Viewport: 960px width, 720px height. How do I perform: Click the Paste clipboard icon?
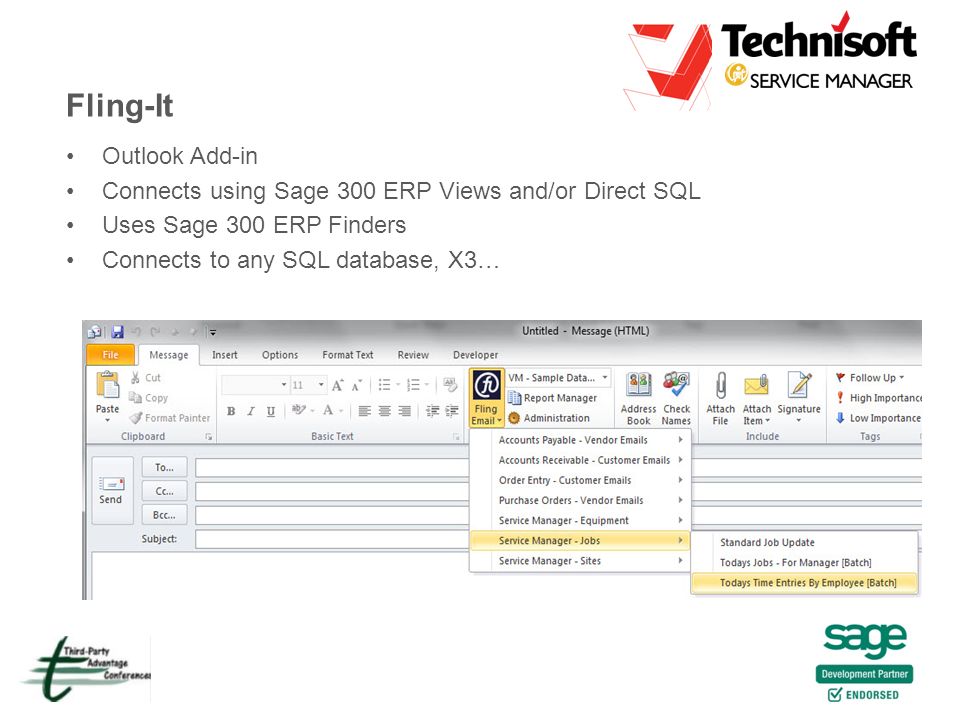(108, 385)
